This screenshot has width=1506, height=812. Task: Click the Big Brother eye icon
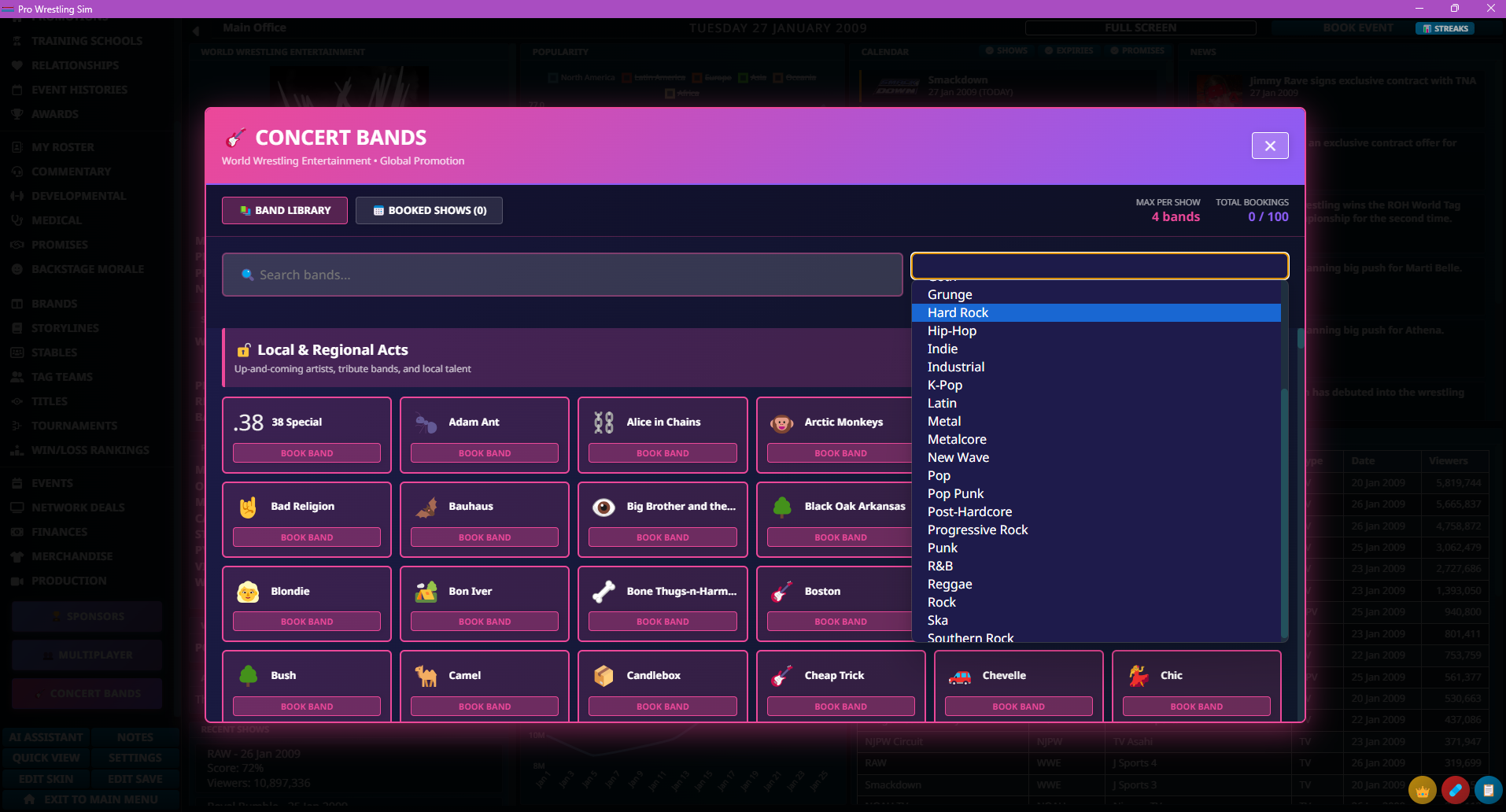(604, 507)
